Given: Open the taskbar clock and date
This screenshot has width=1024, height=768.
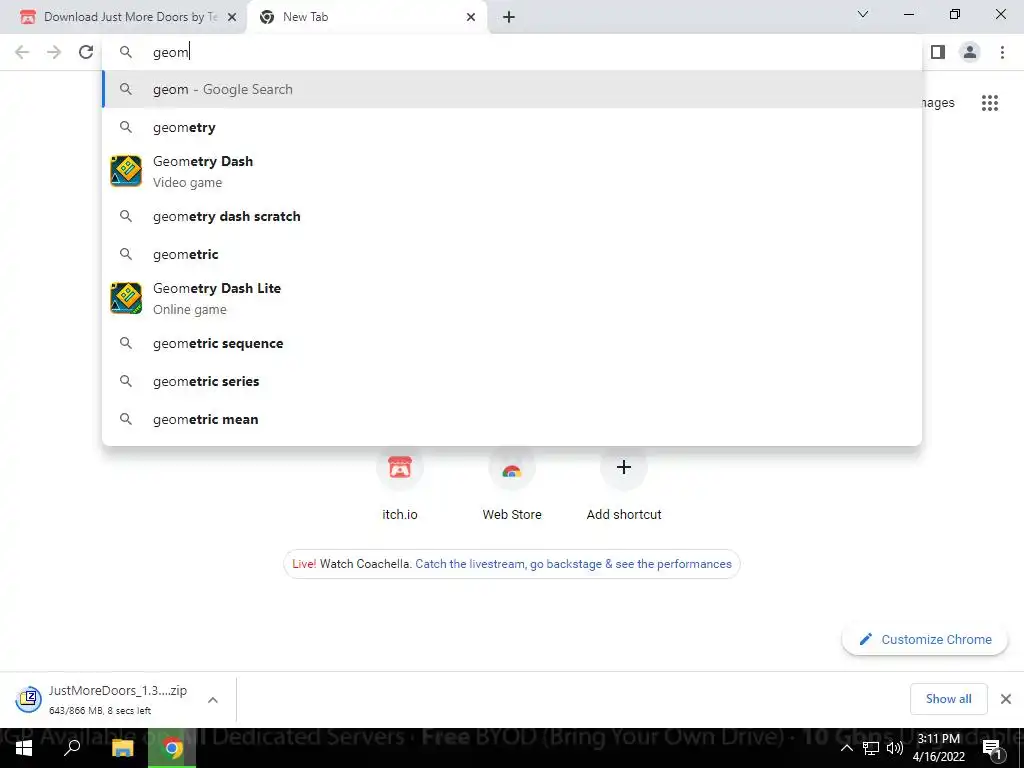Looking at the screenshot, I should (938, 748).
